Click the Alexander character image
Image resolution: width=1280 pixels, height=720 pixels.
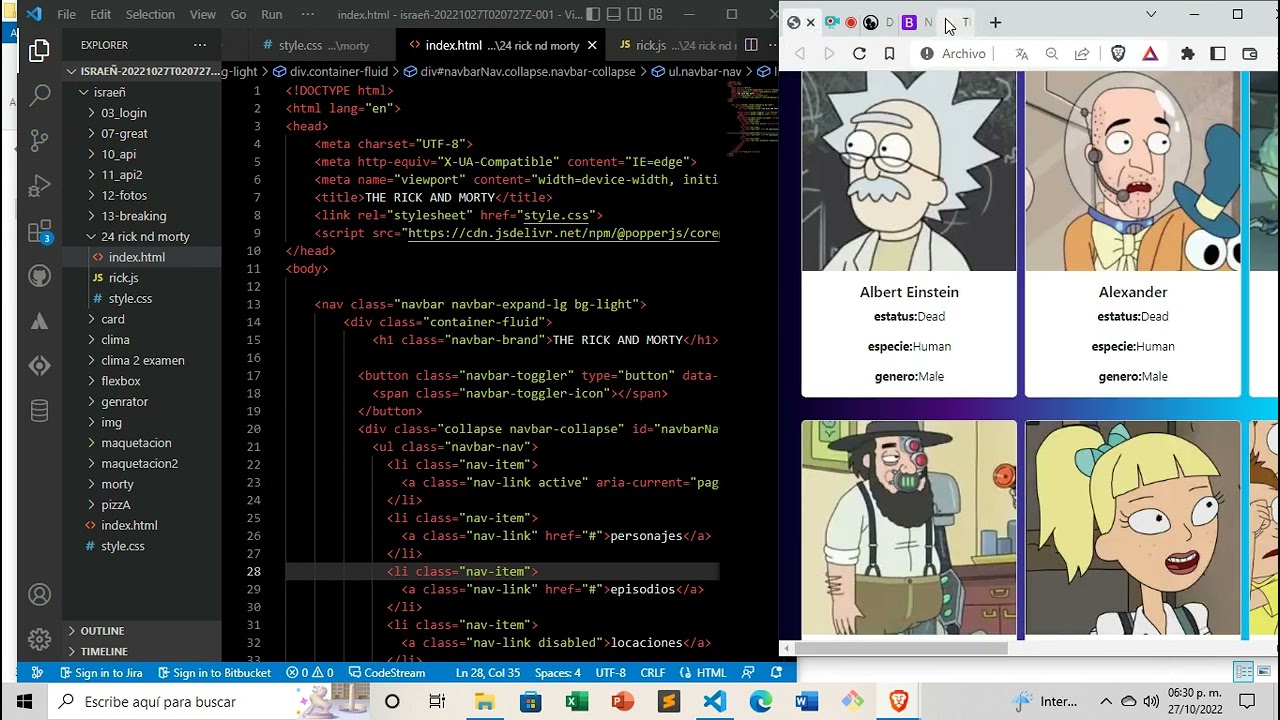click(1133, 171)
